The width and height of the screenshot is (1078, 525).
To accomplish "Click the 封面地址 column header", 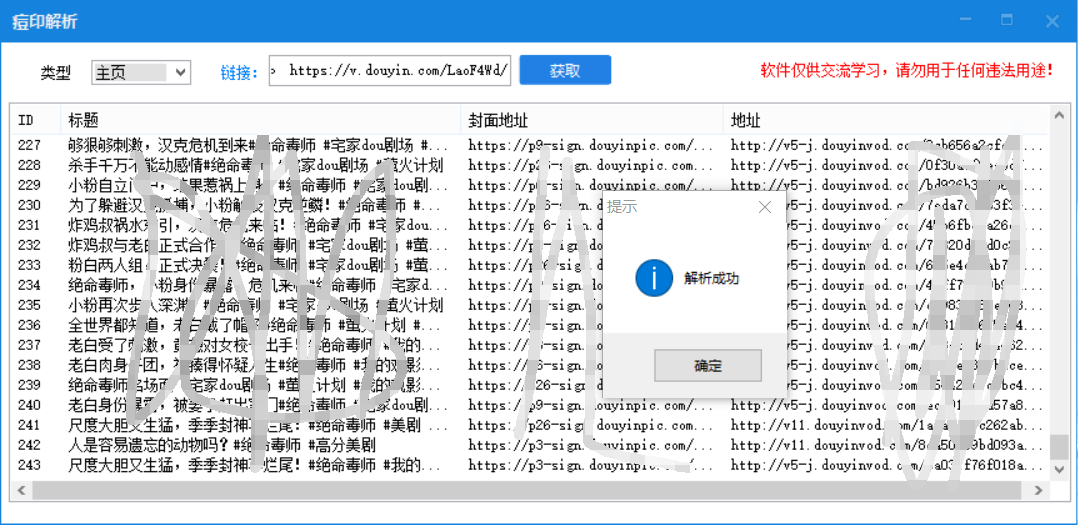I will click(x=498, y=121).
